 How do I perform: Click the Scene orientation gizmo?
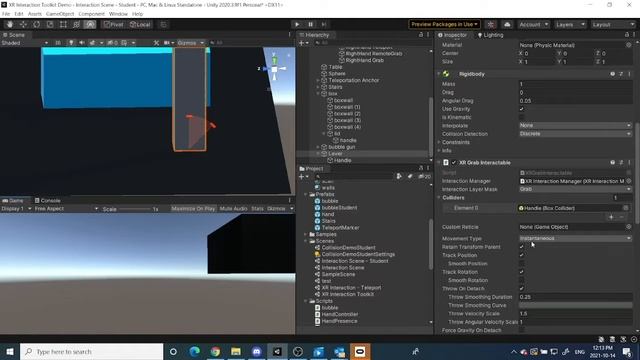tap(274, 69)
